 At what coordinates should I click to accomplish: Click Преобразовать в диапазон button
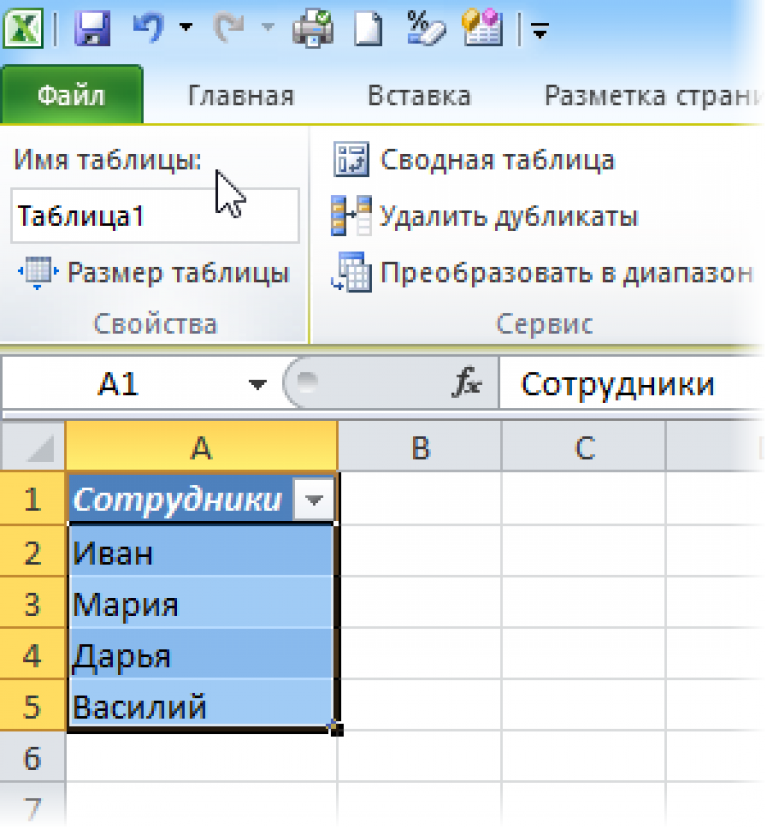541,273
